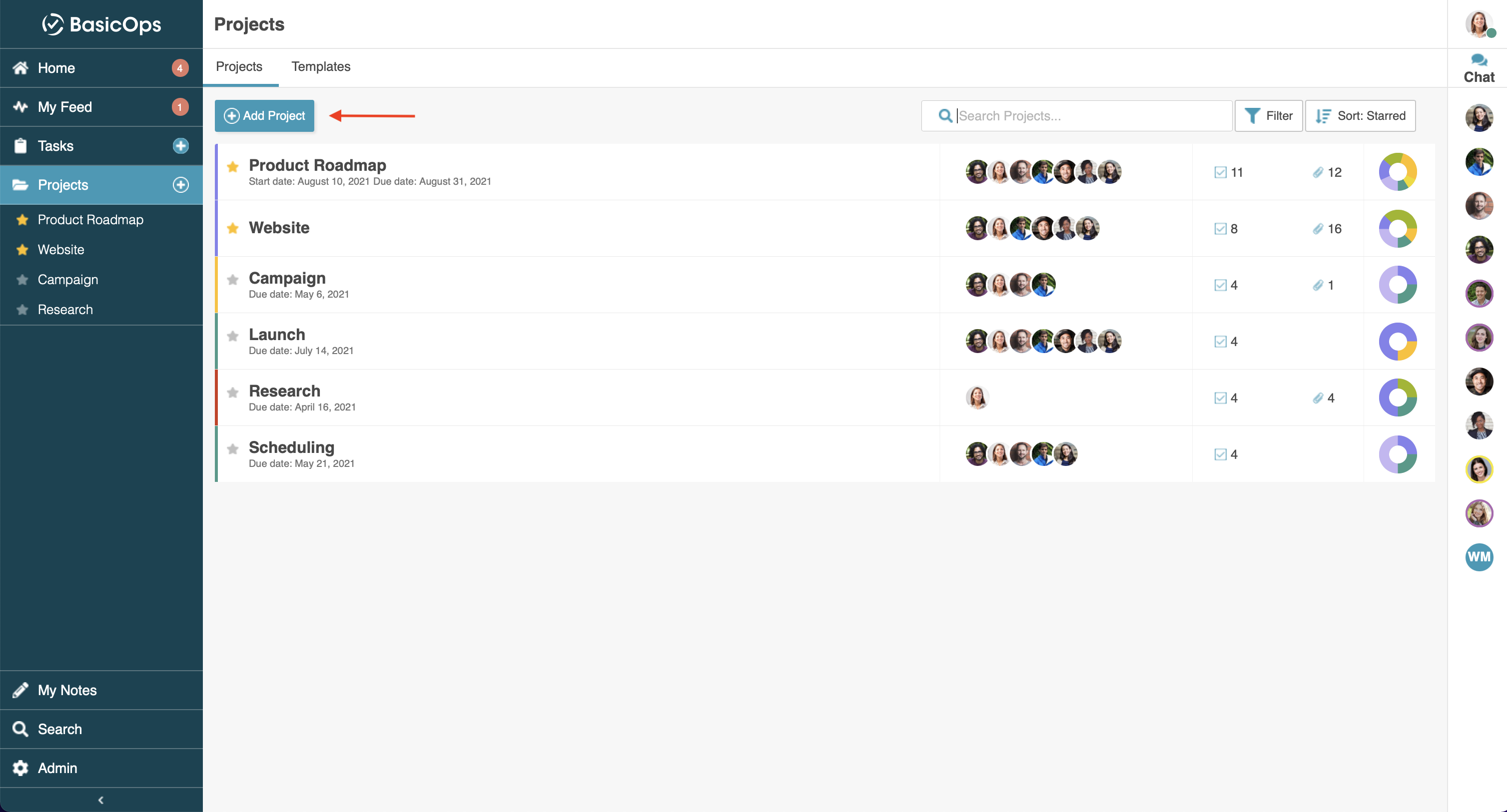Open the Filter options
Image resolution: width=1507 pixels, height=812 pixels.
[x=1268, y=116]
